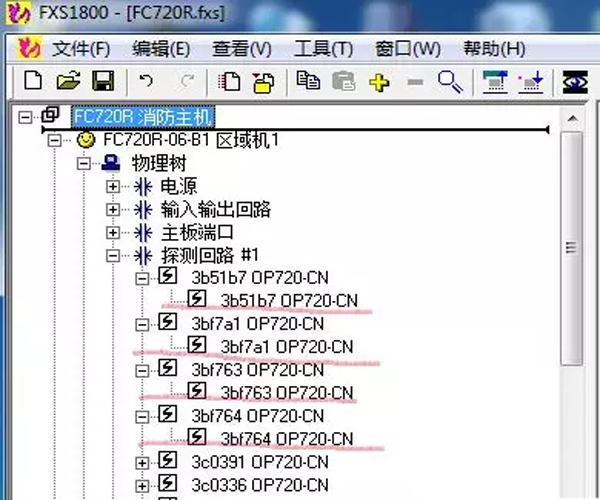Collapse the 探测回路 #1 node
The width and height of the screenshot is (600, 500).
tap(113, 256)
